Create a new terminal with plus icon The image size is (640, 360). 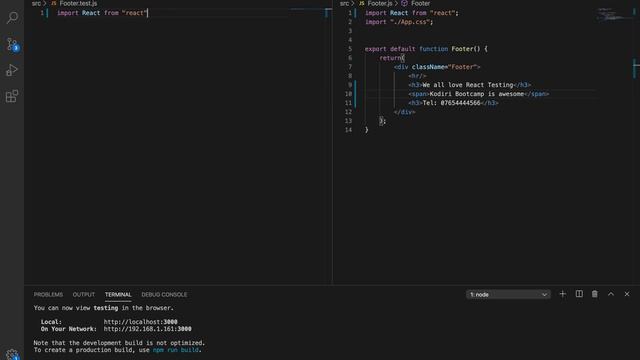(x=562, y=294)
